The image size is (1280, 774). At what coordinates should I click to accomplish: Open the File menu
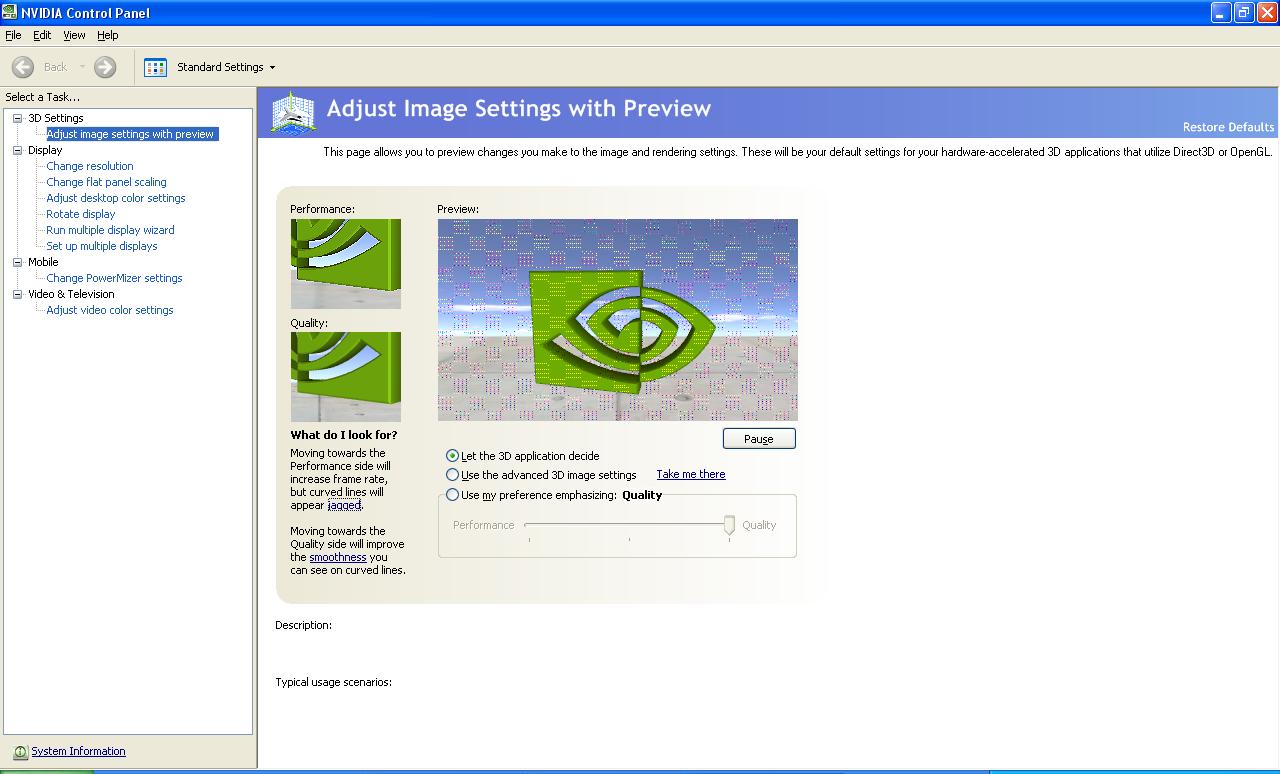coord(13,35)
